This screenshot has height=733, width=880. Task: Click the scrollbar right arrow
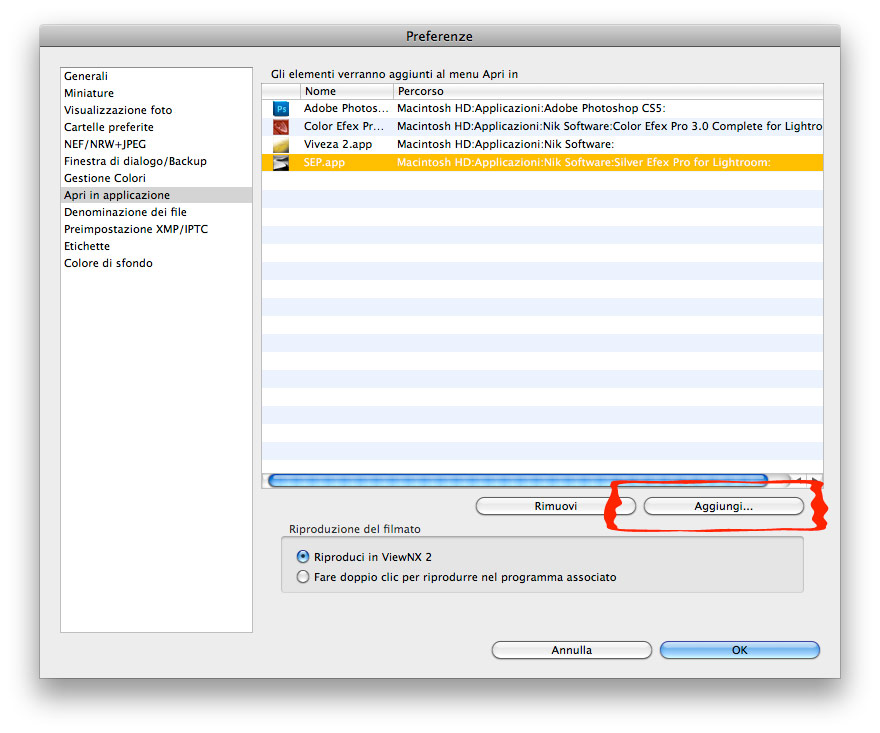coord(815,480)
